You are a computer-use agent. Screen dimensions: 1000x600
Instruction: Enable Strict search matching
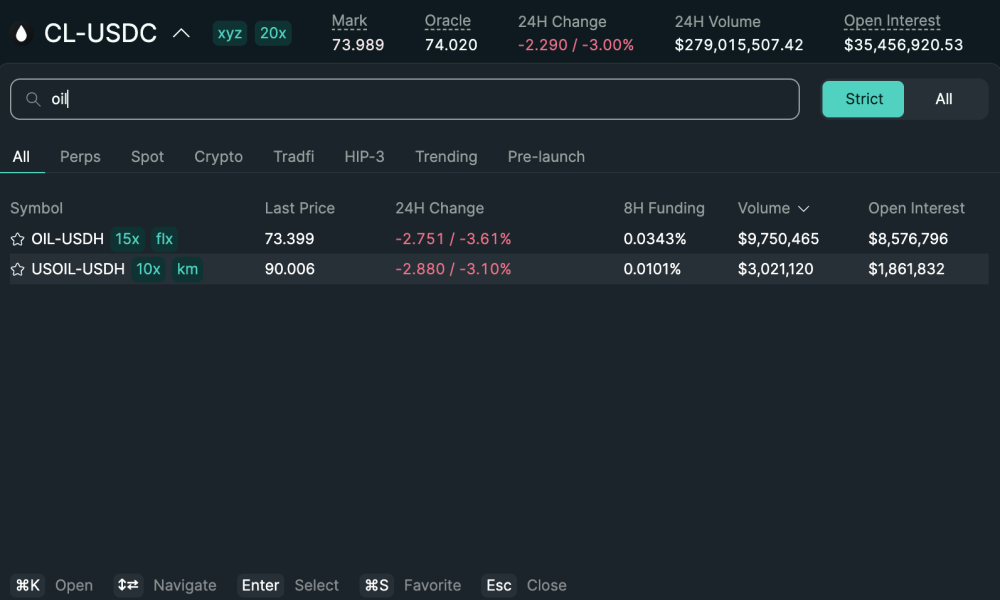tap(862, 99)
